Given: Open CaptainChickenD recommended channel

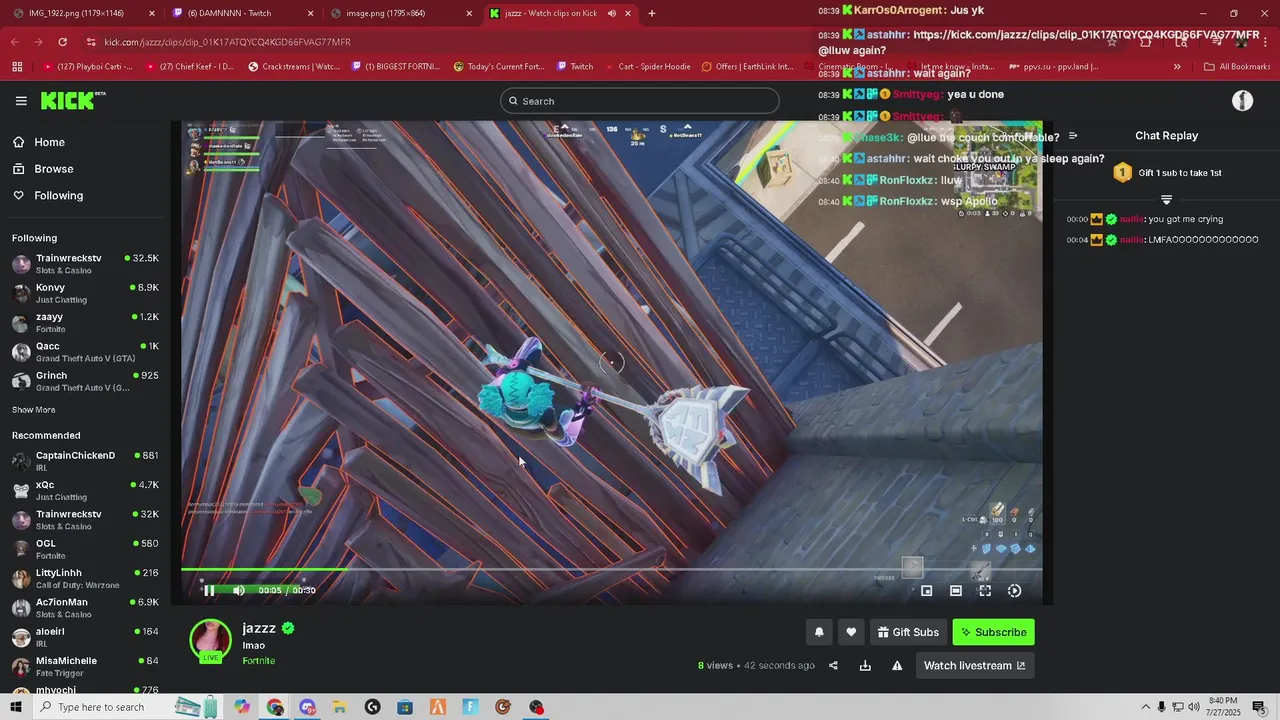Looking at the screenshot, I should click(x=85, y=461).
